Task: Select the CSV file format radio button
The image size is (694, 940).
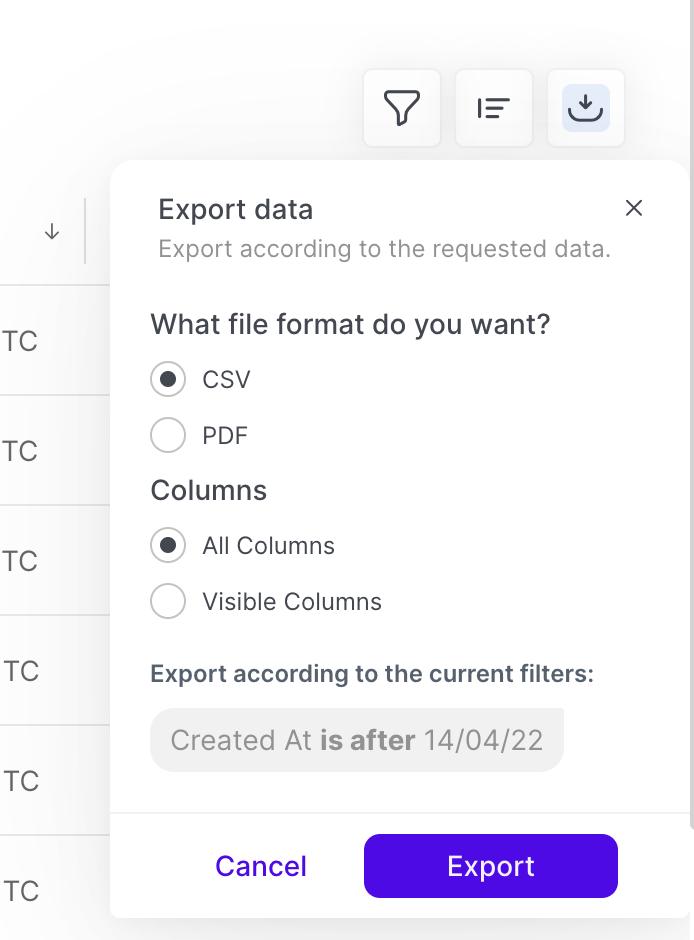Action: click(x=168, y=379)
